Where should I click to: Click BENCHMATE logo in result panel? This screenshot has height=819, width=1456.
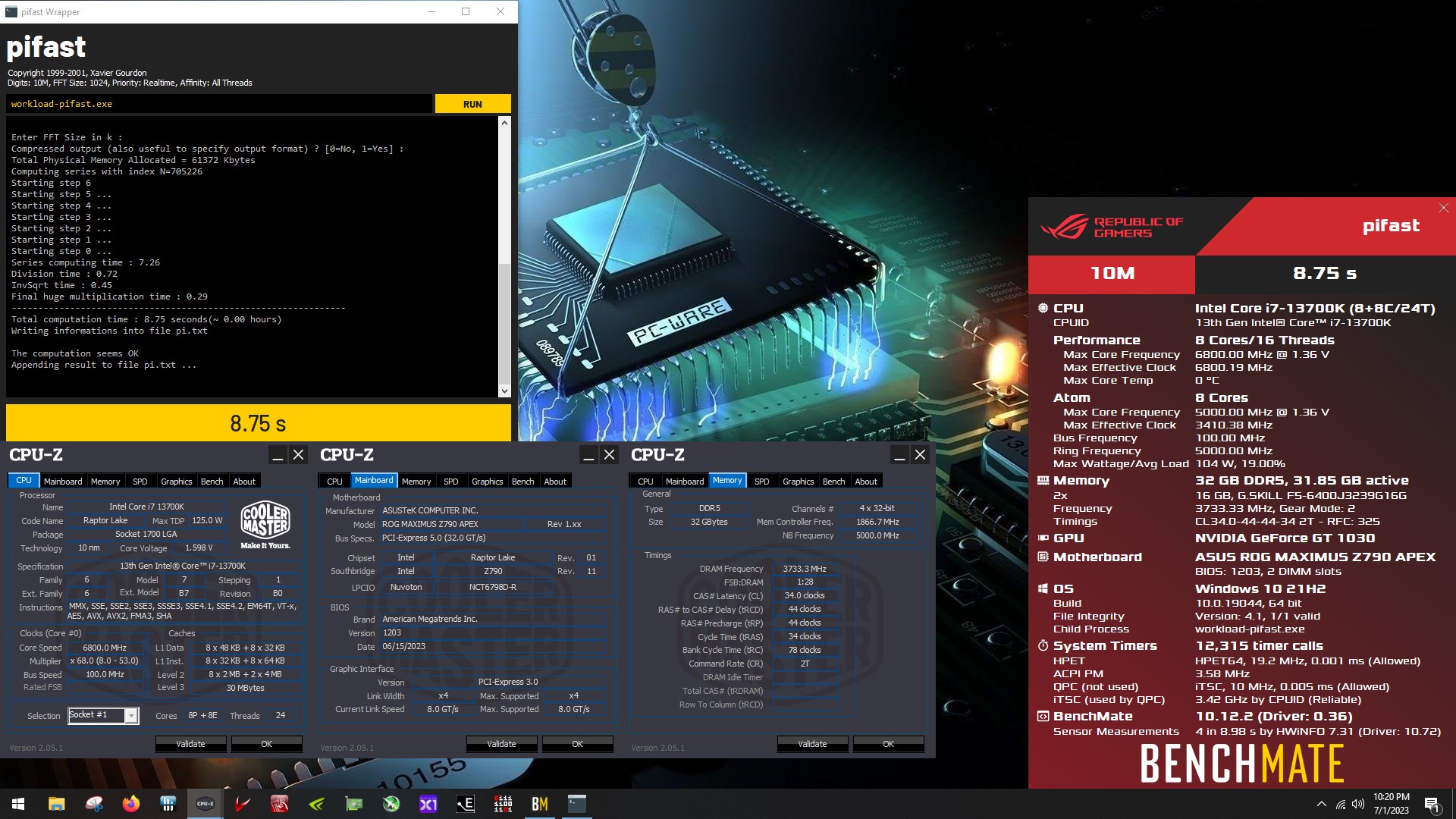1242,763
